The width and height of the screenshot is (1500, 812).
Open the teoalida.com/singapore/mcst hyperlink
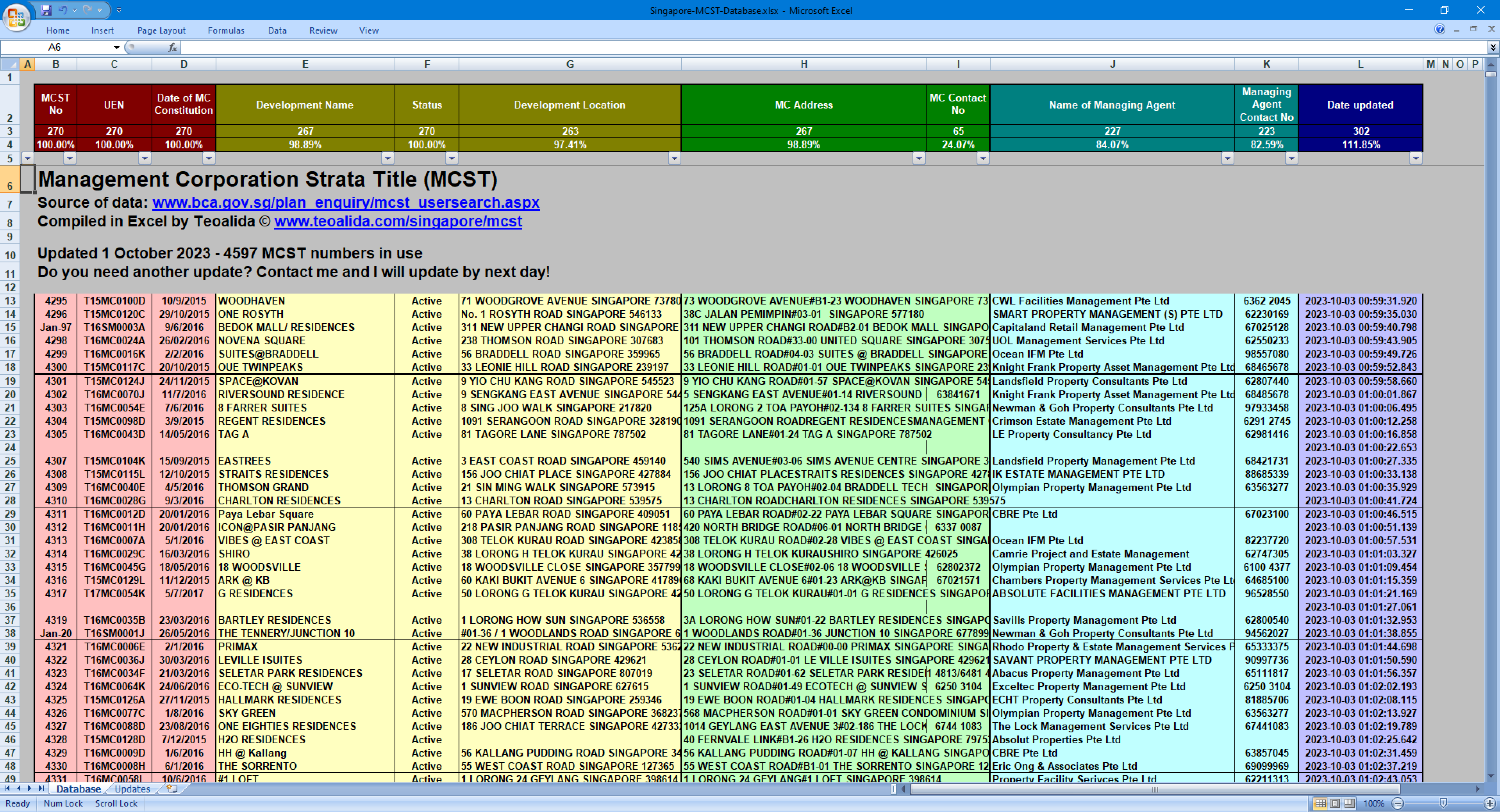(398, 221)
